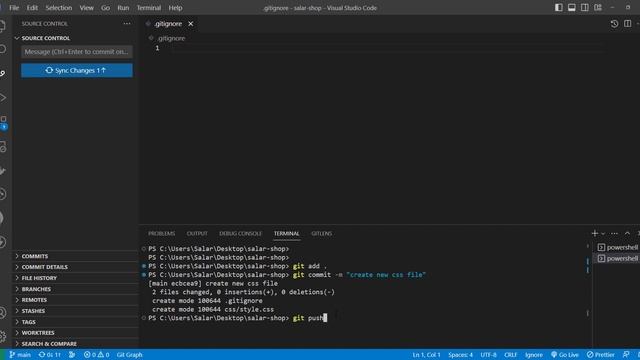Expand the BRANCHES section

pos(76,289)
